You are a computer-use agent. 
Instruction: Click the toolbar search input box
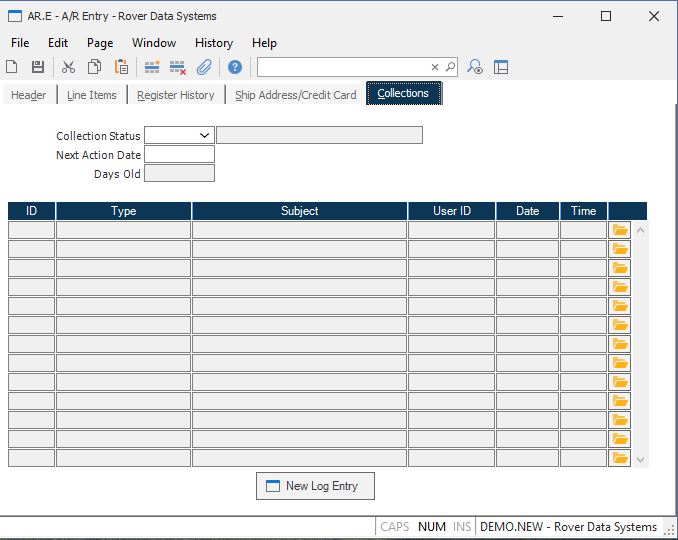pyautogui.click(x=342, y=67)
